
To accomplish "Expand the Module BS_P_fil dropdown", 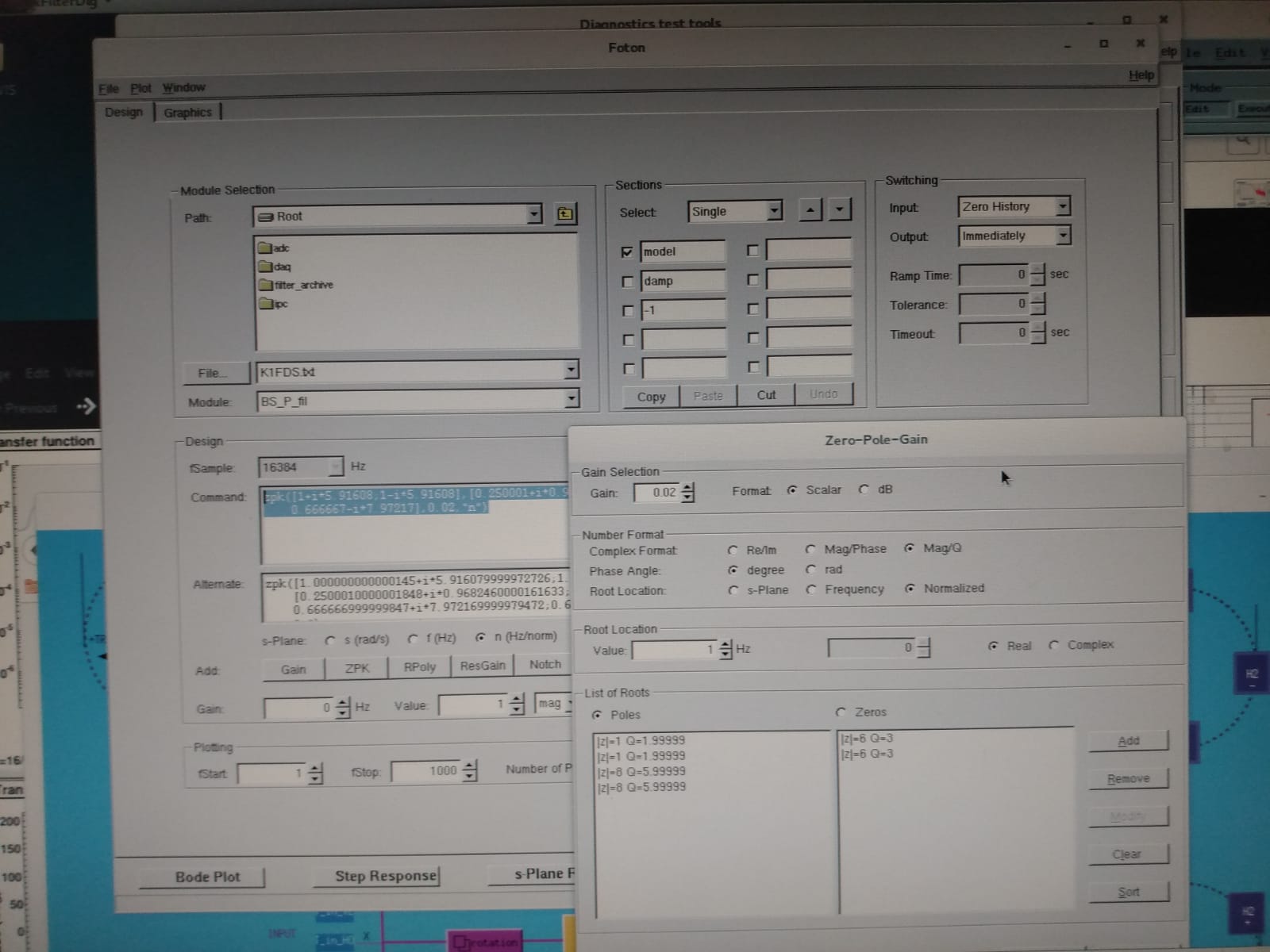I will pyautogui.click(x=571, y=398).
